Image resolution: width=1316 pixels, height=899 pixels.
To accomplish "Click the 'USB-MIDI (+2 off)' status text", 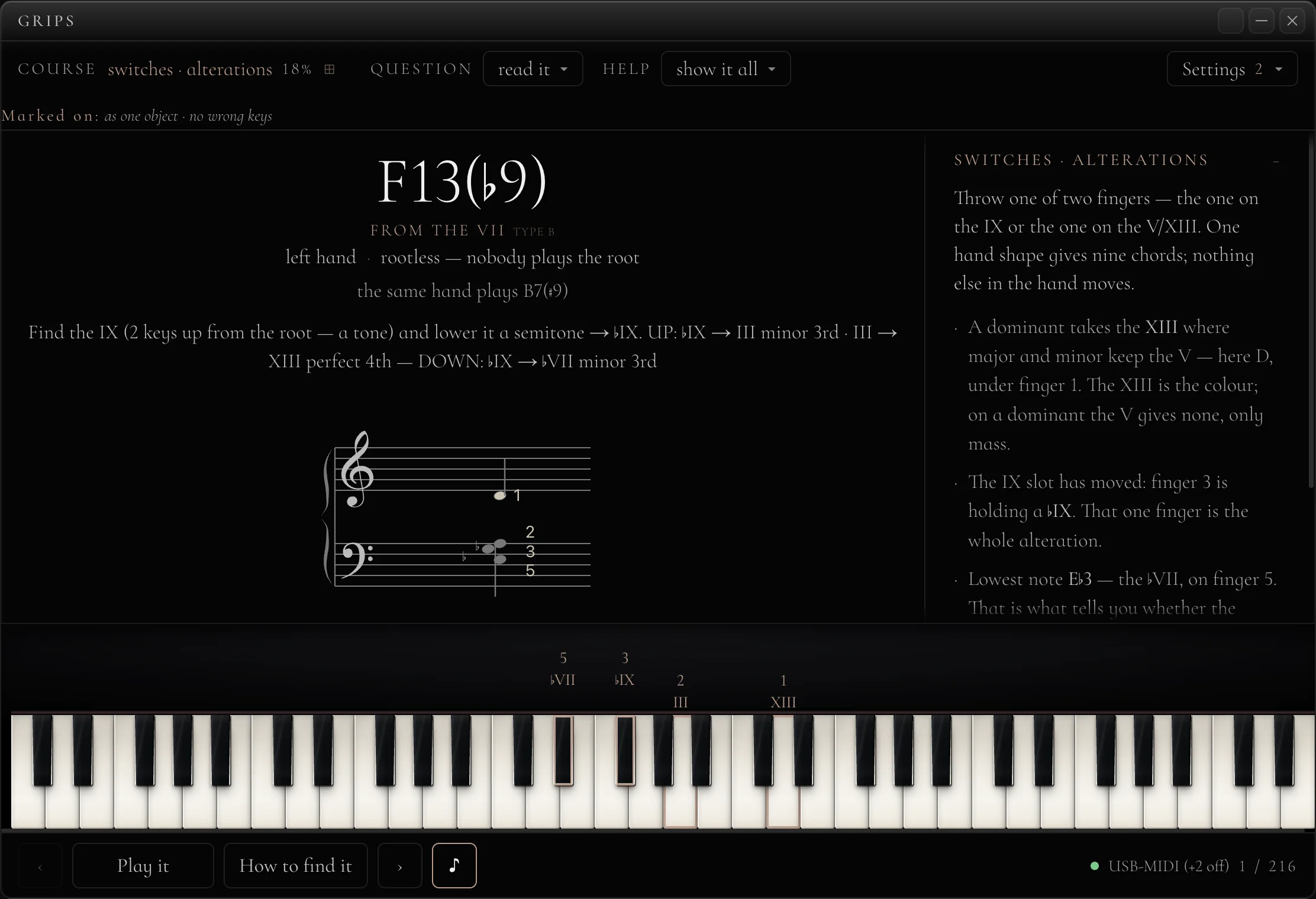I will click(1169, 866).
